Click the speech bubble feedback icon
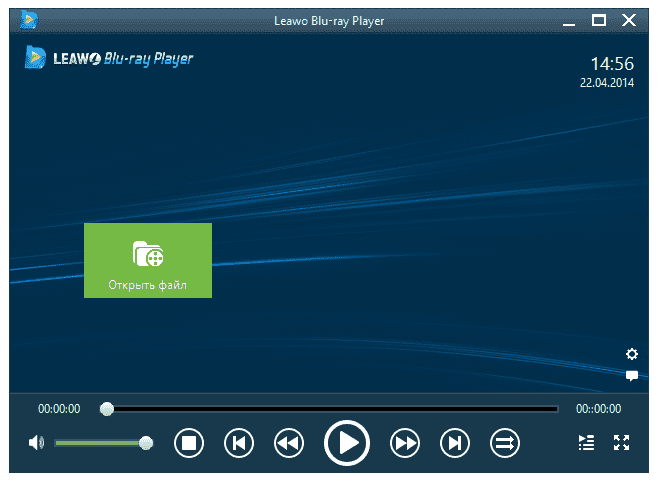The width and height of the screenshot is (658, 481). click(631, 376)
